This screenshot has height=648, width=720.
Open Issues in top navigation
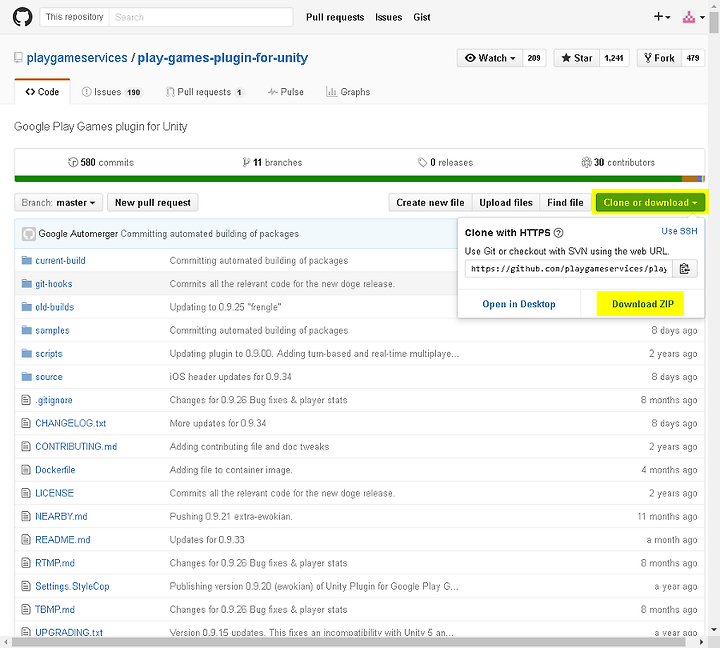pyautogui.click(x=388, y=17)
